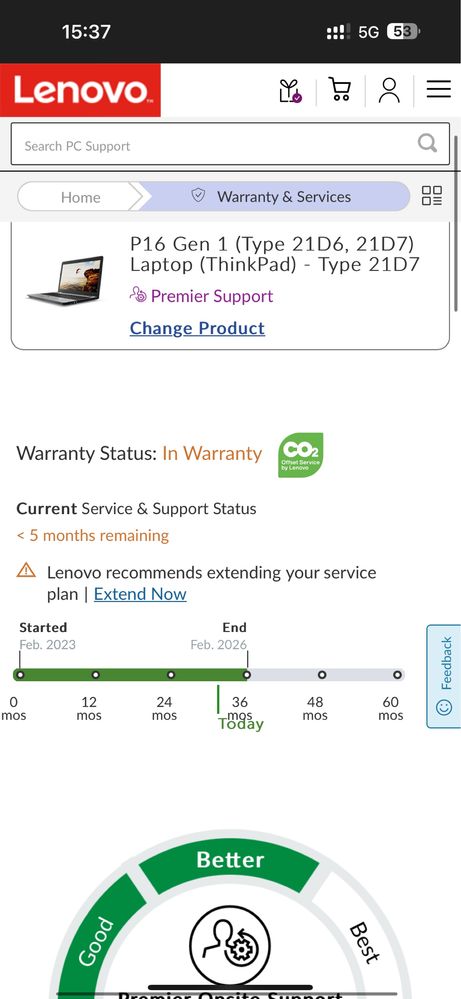Open the hamburger menu
The image size is (461, 999).
click(439, 89)
